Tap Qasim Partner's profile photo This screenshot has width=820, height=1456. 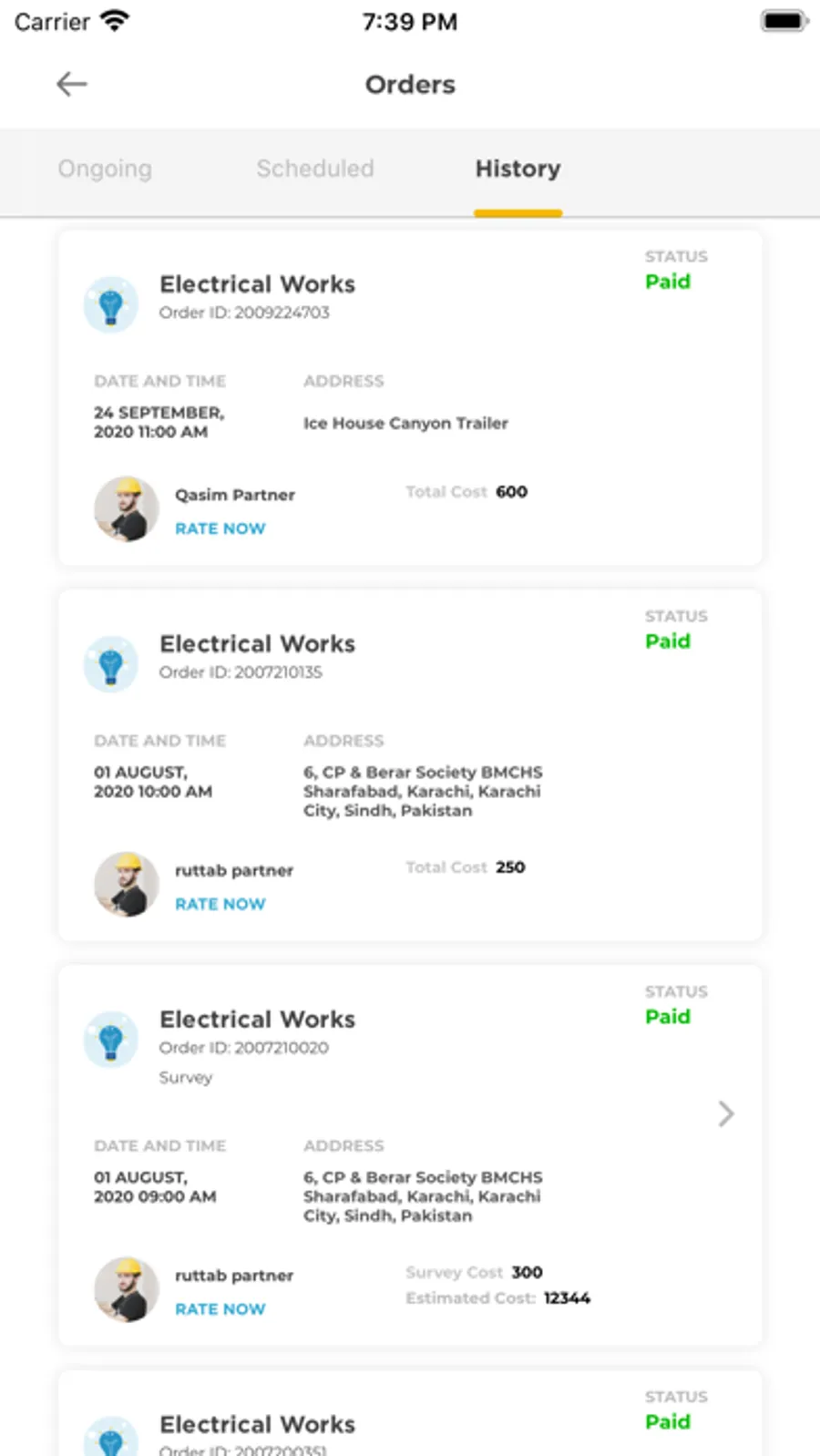[x=127, y=509]
